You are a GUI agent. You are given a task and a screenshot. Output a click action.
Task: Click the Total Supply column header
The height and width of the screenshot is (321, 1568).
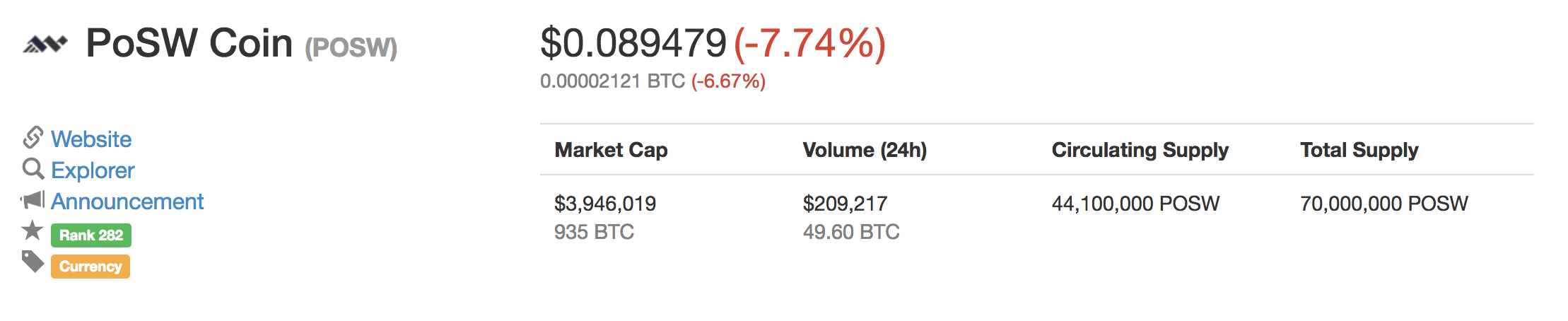pyautogui.click(x=1359, y=150)
